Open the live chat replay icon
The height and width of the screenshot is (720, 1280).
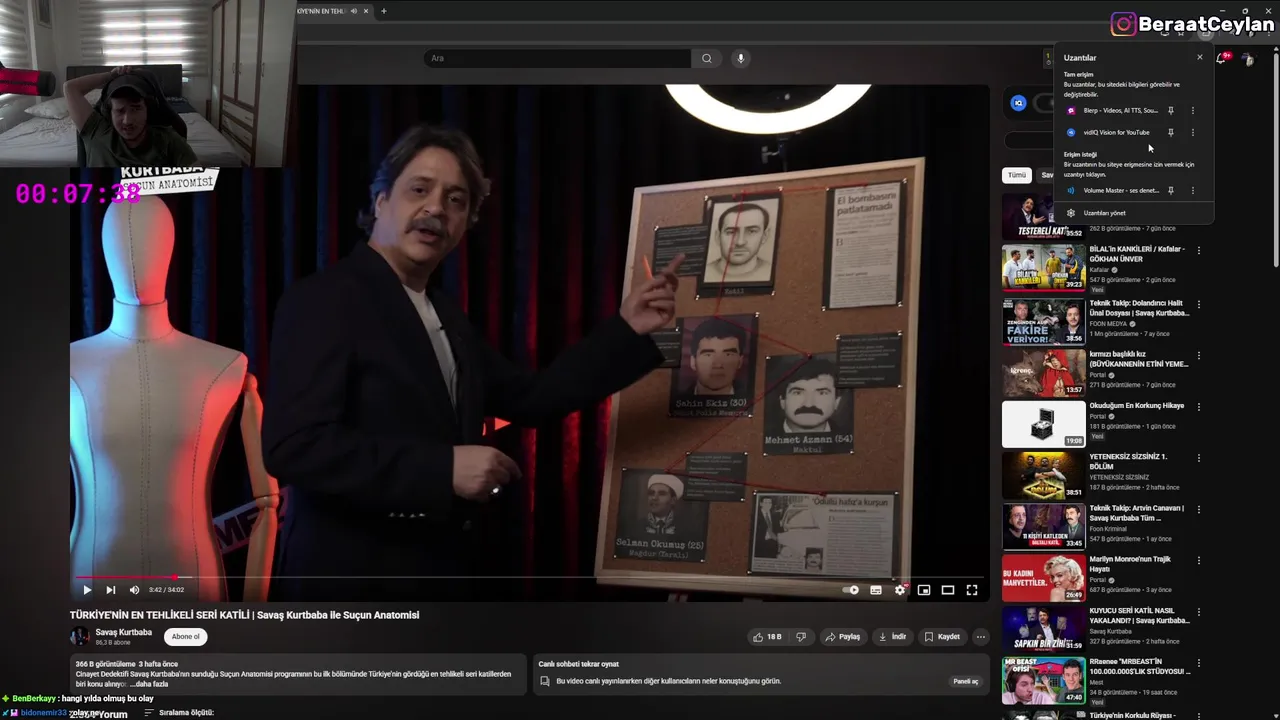pos(545,681)
